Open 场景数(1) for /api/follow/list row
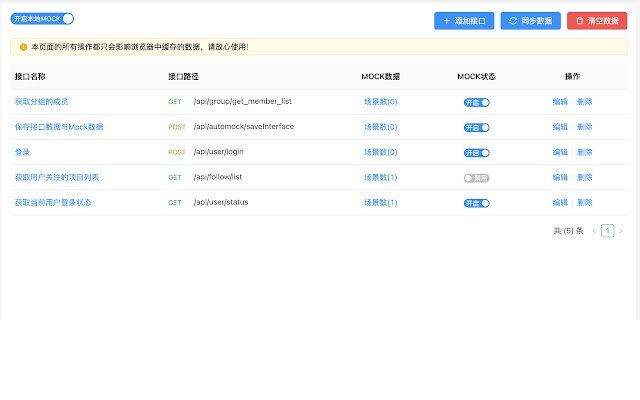Viewport: 640px width, 400px height. pos(380,178)
